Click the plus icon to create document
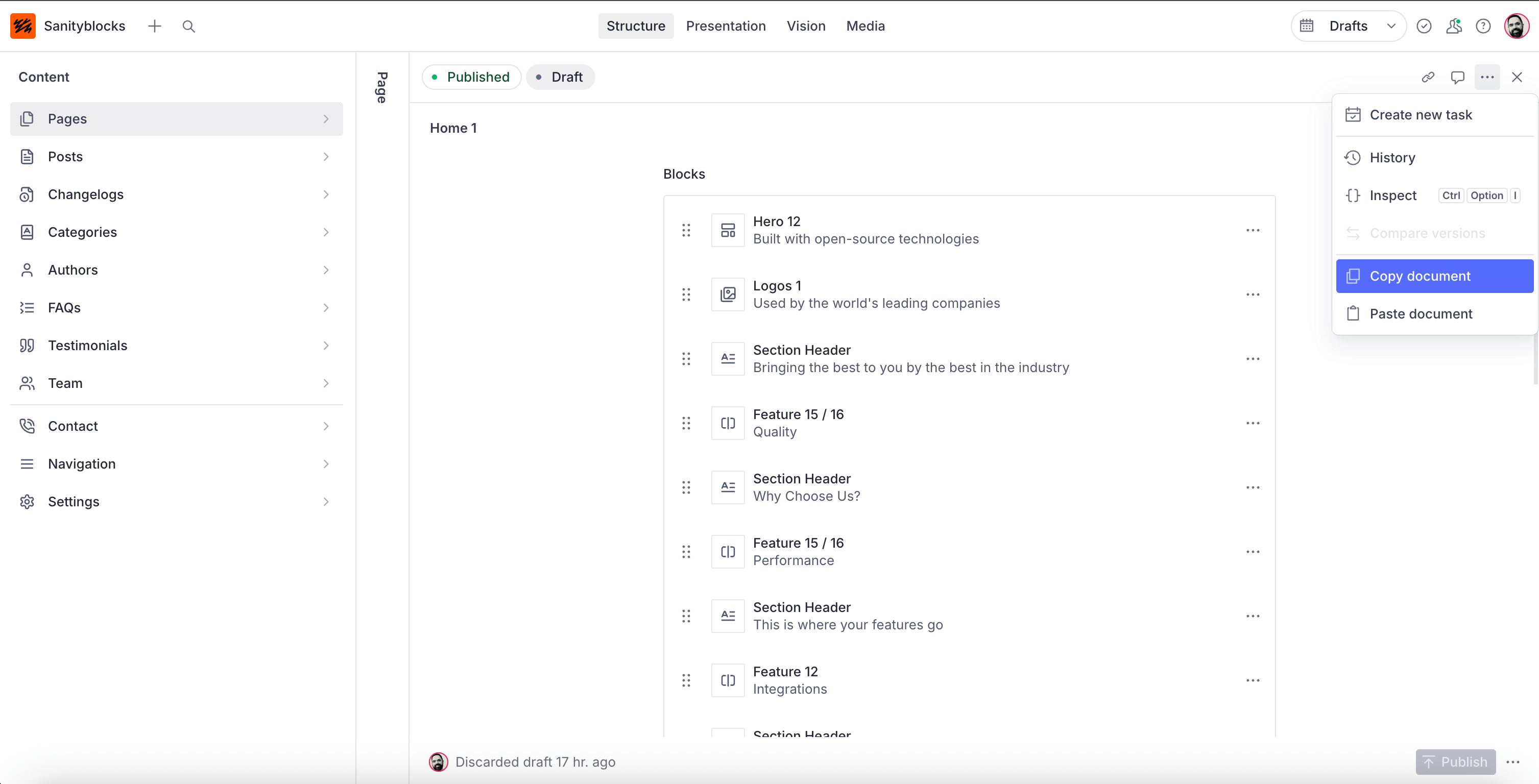Image resolution: width=1539 pixels, height=784 pixels. 155,26
